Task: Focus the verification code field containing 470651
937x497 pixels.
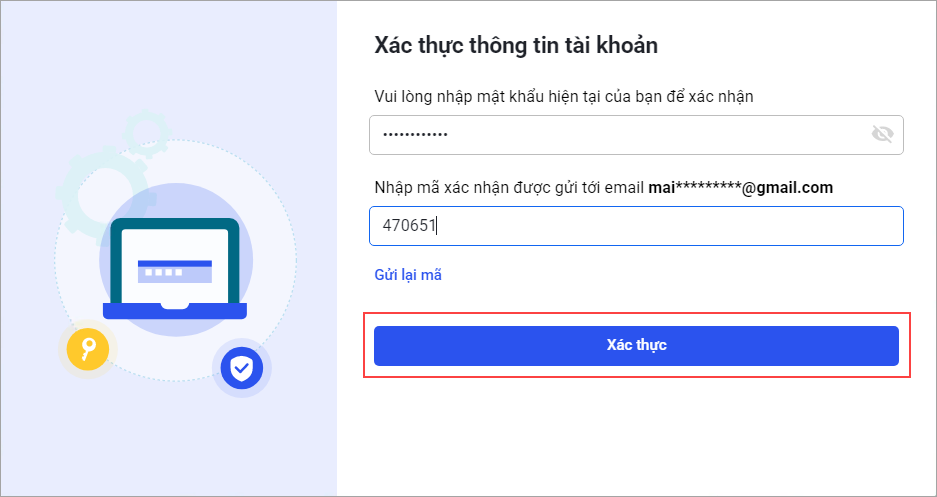Action: click(x=636, y=226)
